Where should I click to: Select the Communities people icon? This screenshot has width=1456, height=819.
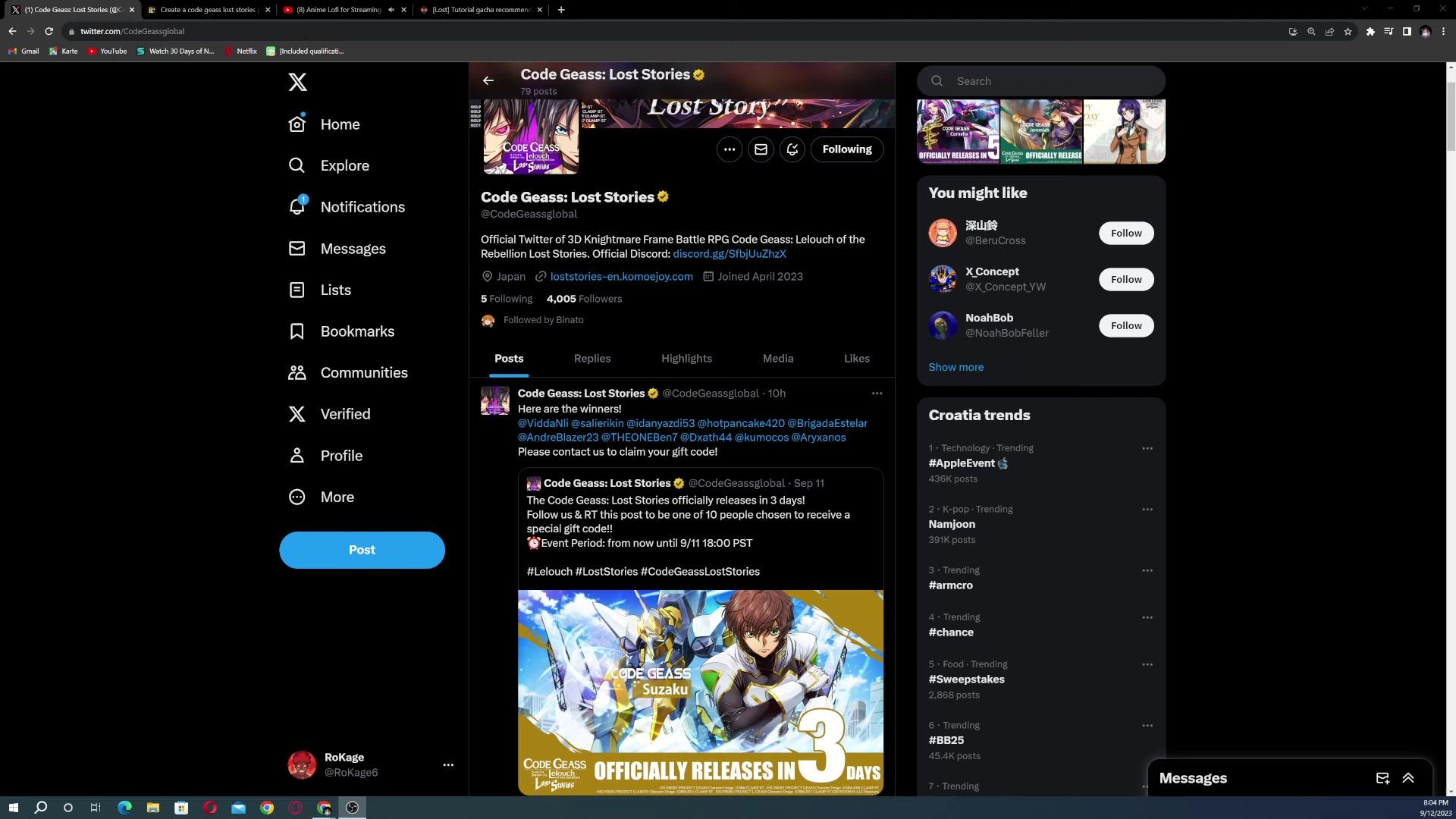(297, 372)
